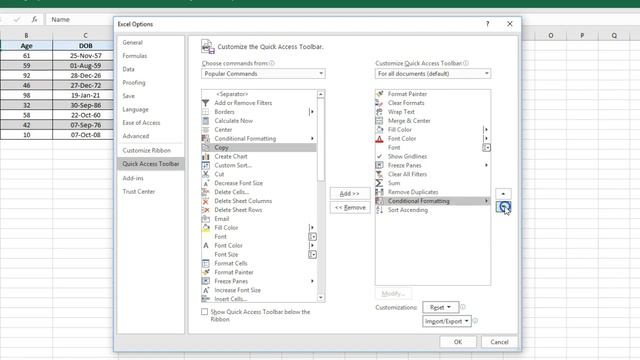Select Conditional Formatting in right toolbar list
Image resolution: width=640 pixels, height=360 pixels.
tap(433, 201)
